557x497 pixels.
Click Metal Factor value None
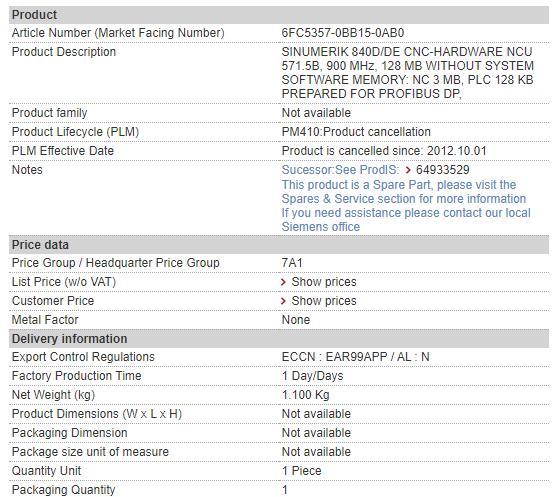296,320
